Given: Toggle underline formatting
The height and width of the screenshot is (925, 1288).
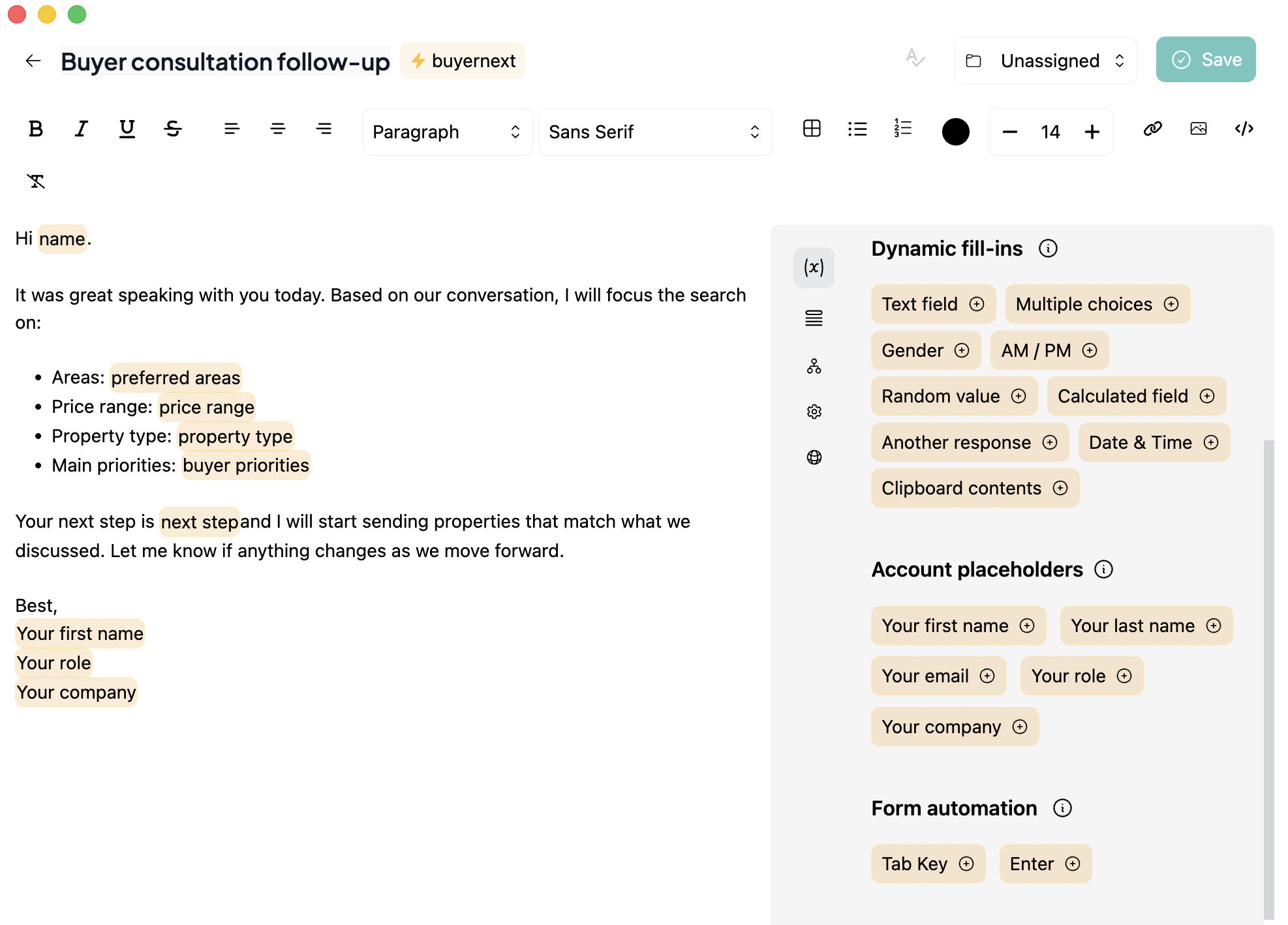Looking at the screenshot, I should [x=127, y=129].
